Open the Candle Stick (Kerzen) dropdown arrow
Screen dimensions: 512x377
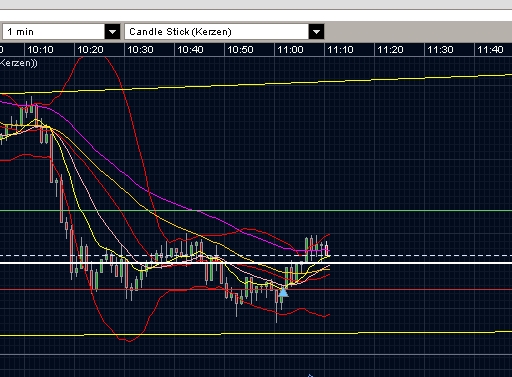316,32
